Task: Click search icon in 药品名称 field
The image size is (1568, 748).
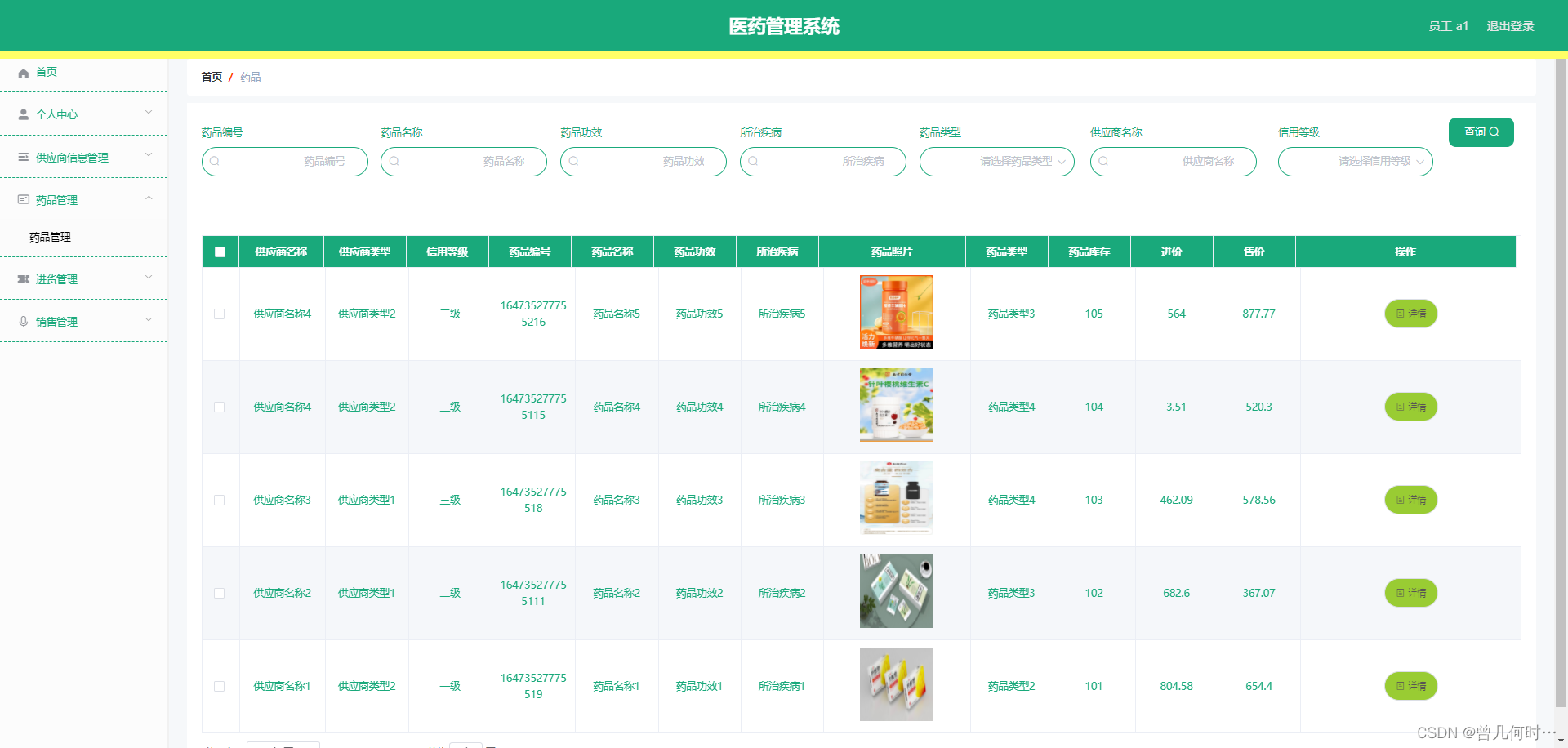Action: click(394, 162)
